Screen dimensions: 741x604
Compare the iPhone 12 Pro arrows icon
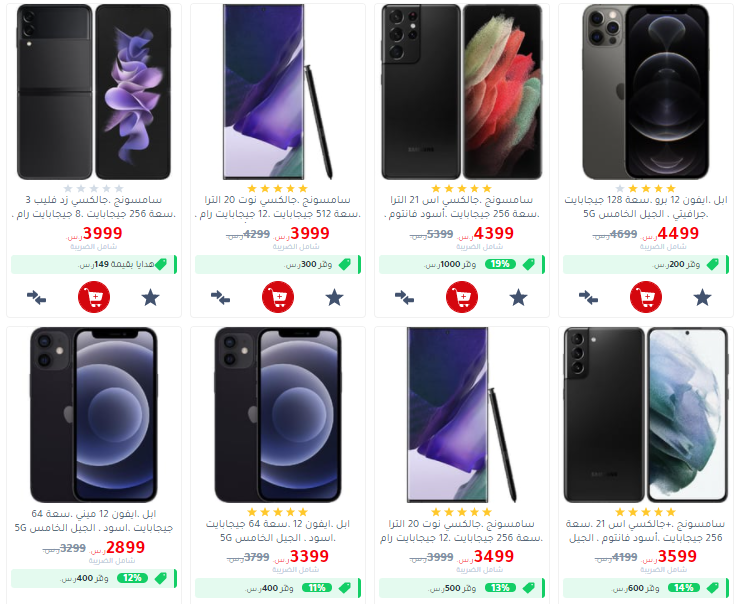coord(588,298)
